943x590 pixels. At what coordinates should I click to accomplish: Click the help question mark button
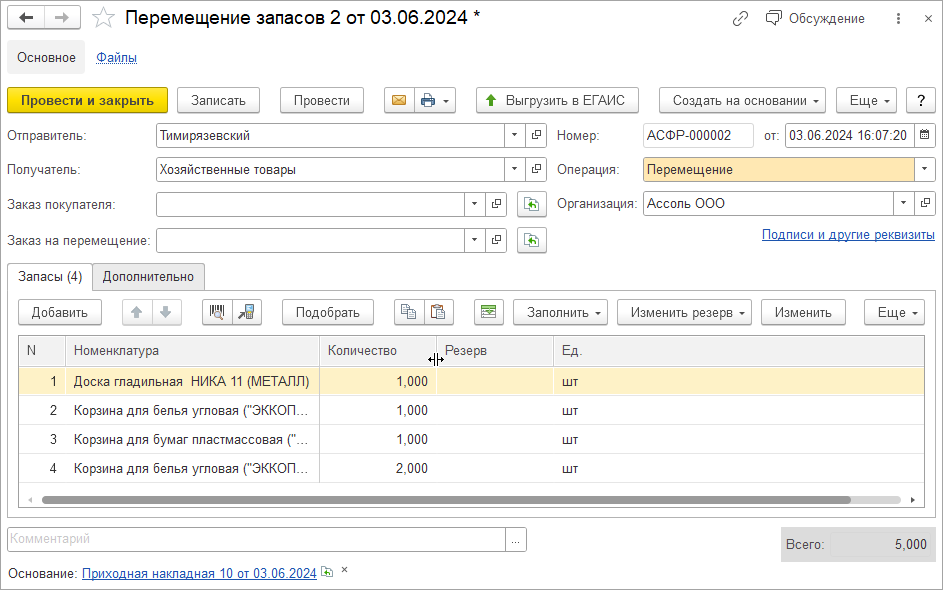coord(920,100)
